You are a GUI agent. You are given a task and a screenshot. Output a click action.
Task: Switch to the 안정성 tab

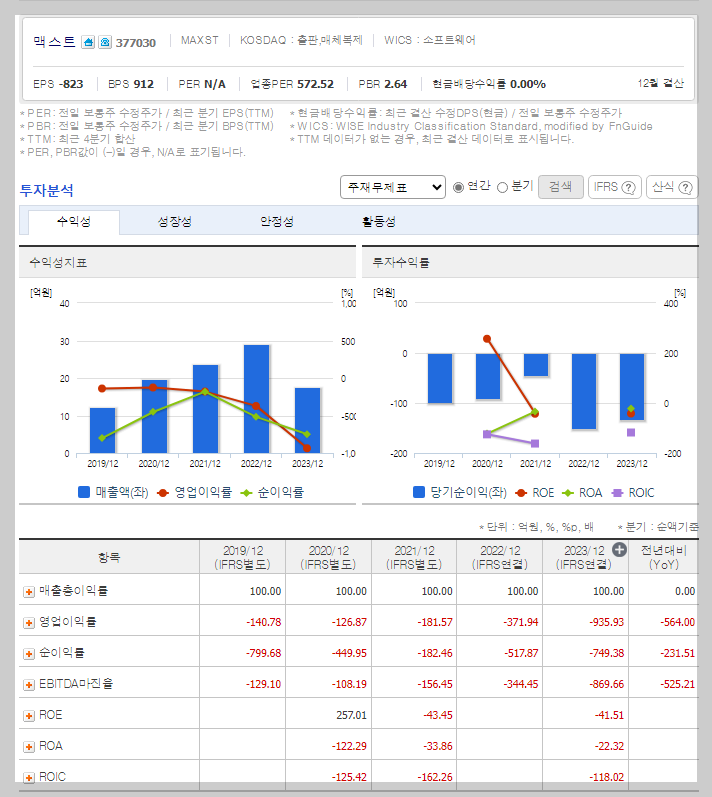(277, 222)
